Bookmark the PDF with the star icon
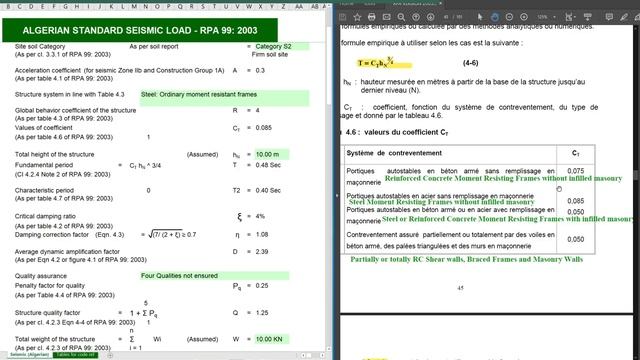 pos(357,17)
